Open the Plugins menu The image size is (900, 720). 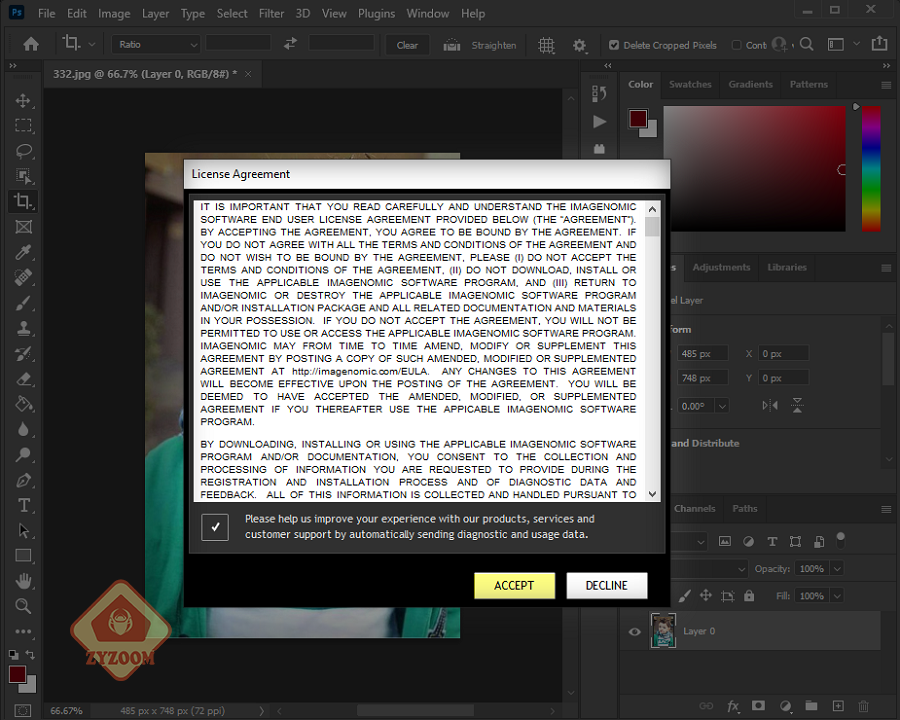coord(377,13)
